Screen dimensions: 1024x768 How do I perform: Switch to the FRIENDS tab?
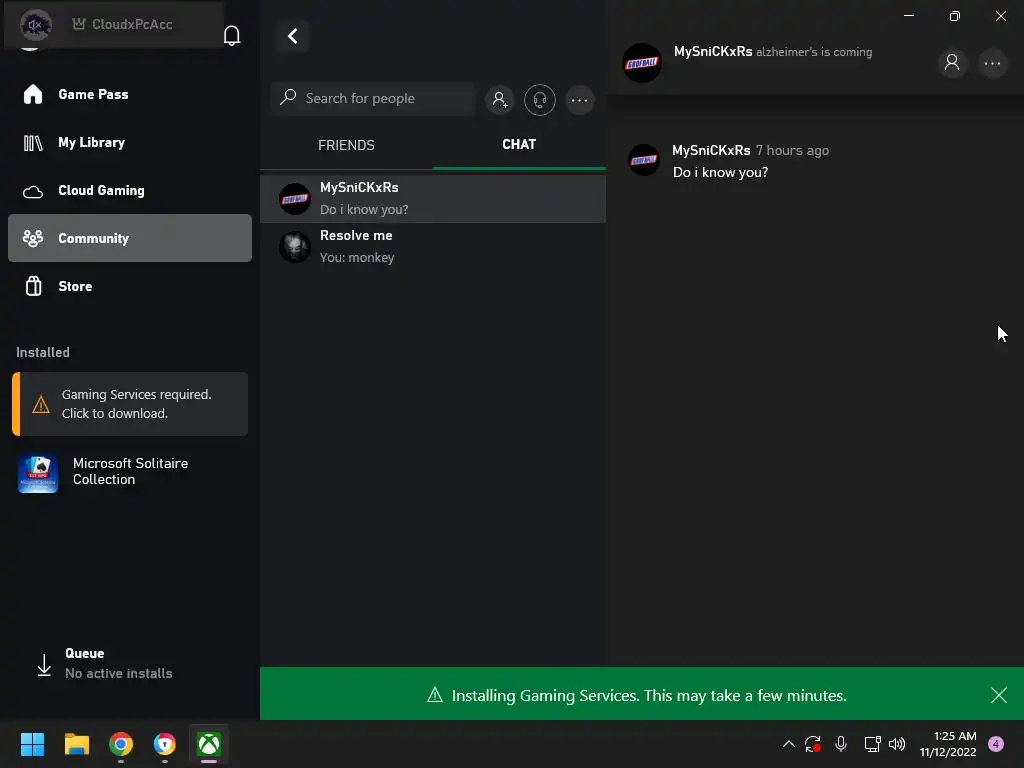tap(346, 145)
